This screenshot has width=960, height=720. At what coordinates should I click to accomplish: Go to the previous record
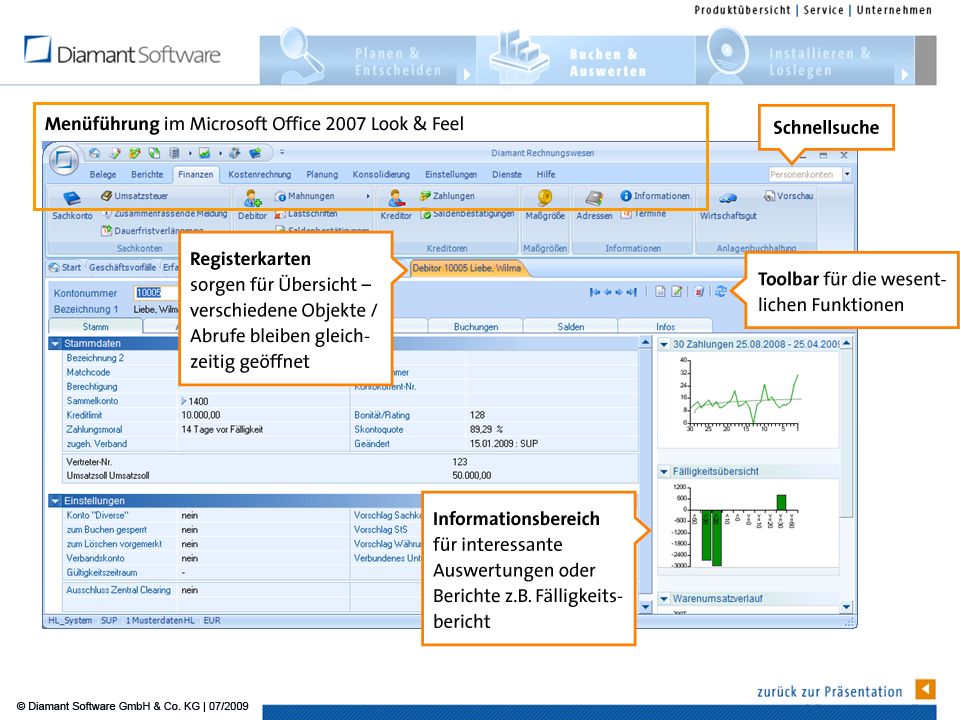pos(607,292)
